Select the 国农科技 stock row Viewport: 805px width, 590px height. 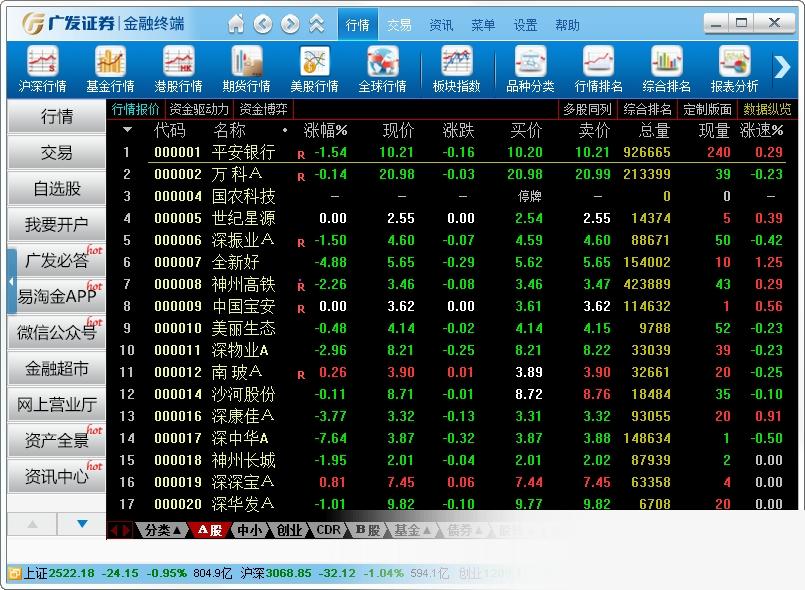coord(452,196)
